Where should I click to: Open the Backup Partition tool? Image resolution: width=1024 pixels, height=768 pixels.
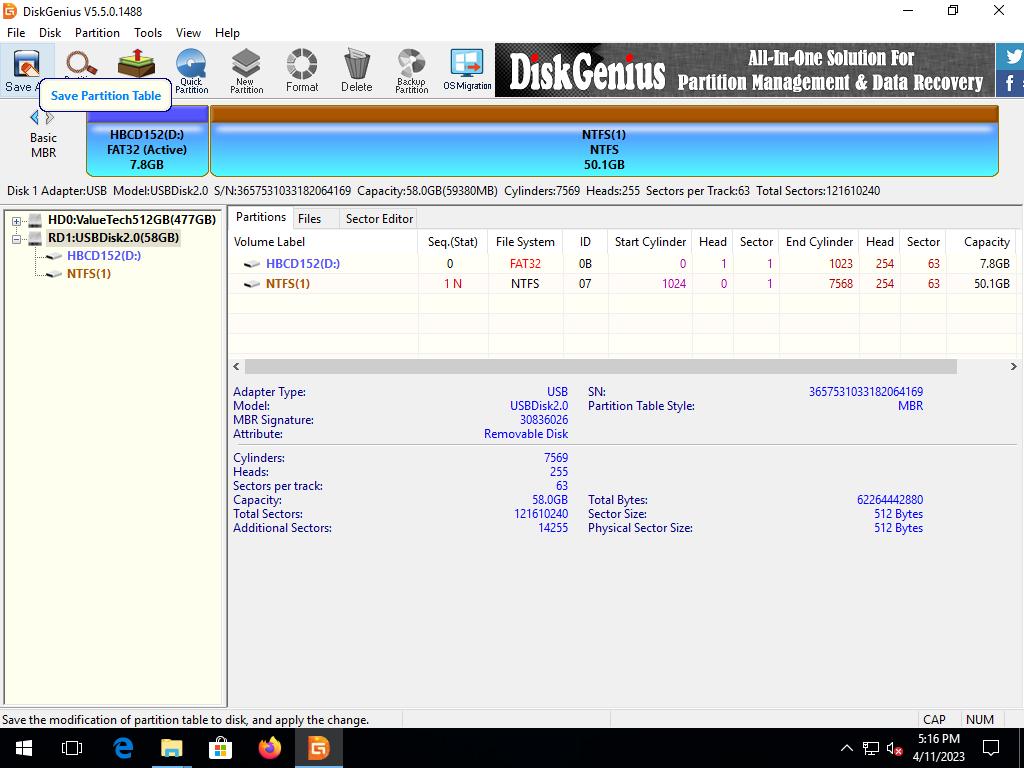click(411, 71)
